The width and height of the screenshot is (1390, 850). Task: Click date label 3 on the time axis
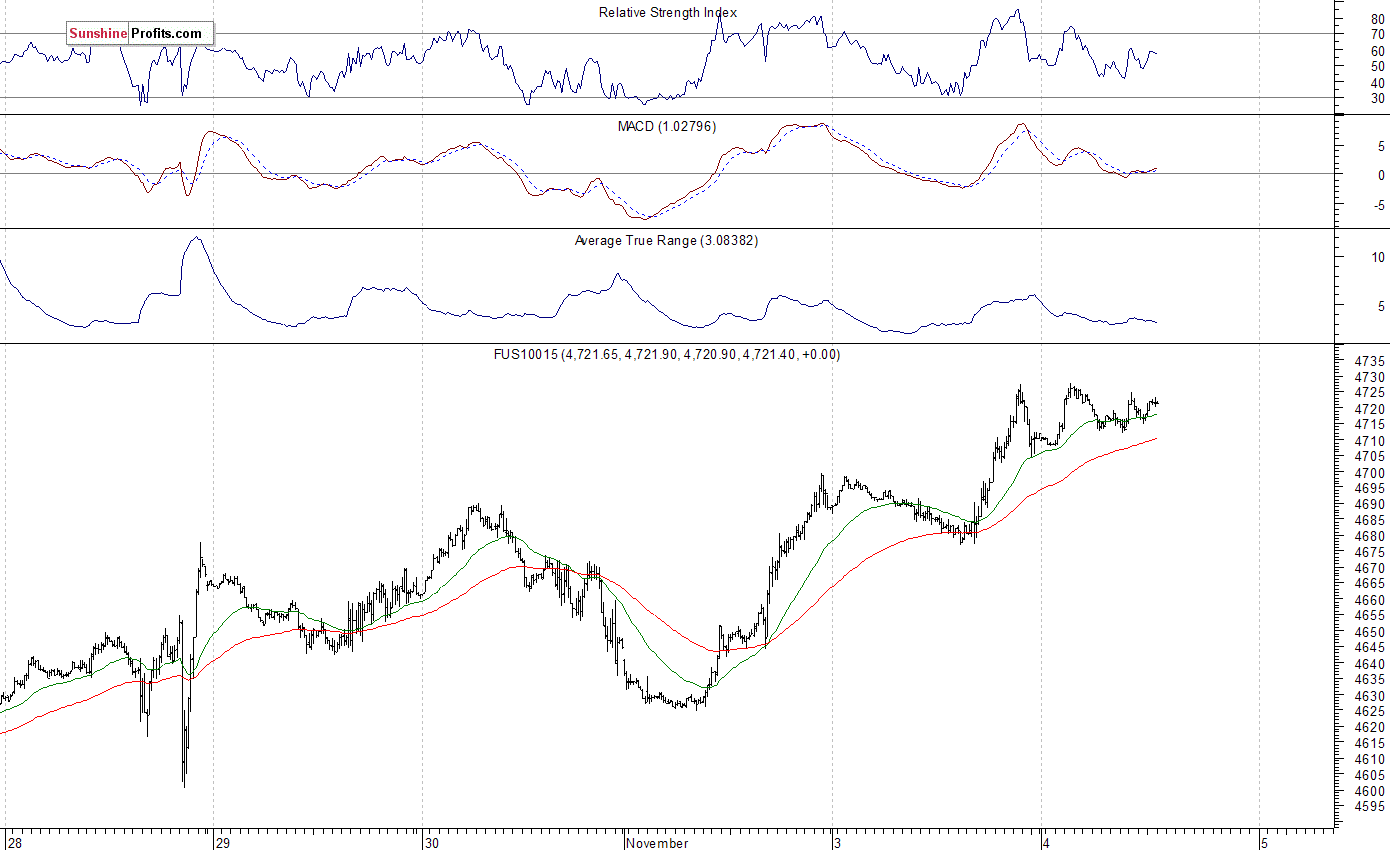(839, 843)
